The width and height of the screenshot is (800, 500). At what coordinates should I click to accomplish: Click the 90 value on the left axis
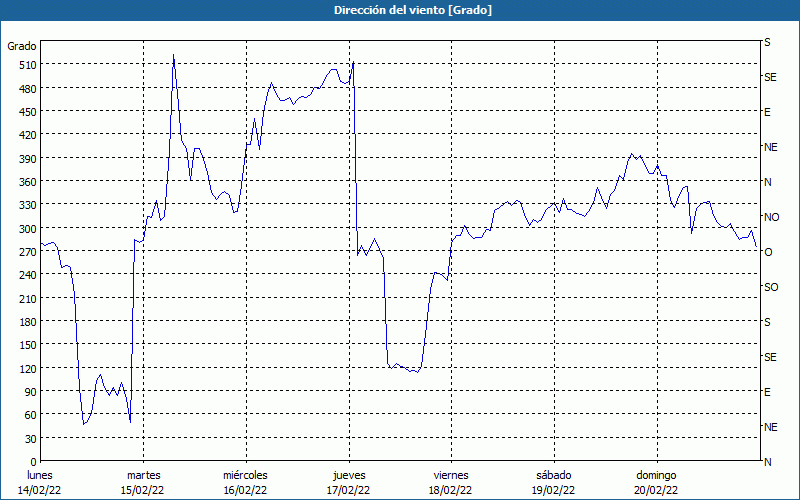pyautogui.click(x=31, y=392)
